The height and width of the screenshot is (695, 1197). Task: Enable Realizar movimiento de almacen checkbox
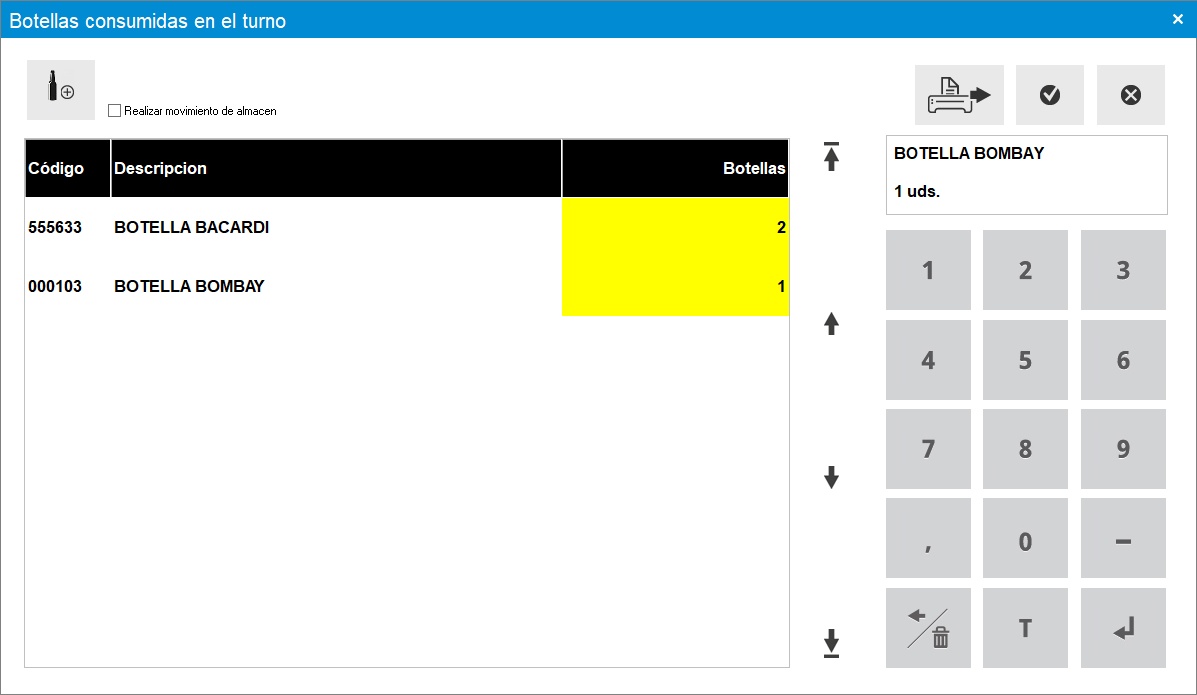point(114,111)
